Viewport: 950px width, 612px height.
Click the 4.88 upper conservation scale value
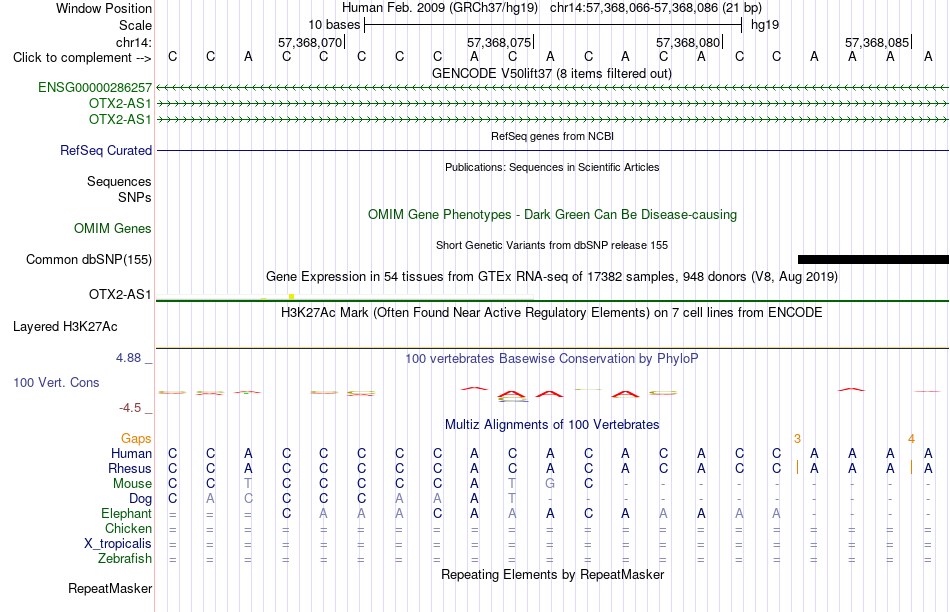(x=128, y=358)
